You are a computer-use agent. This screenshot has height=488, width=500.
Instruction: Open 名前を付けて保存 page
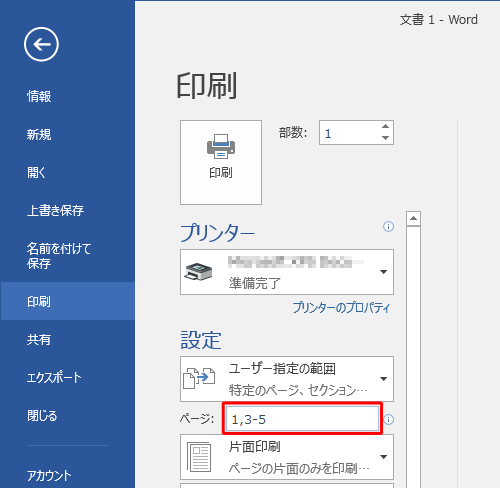59,256
